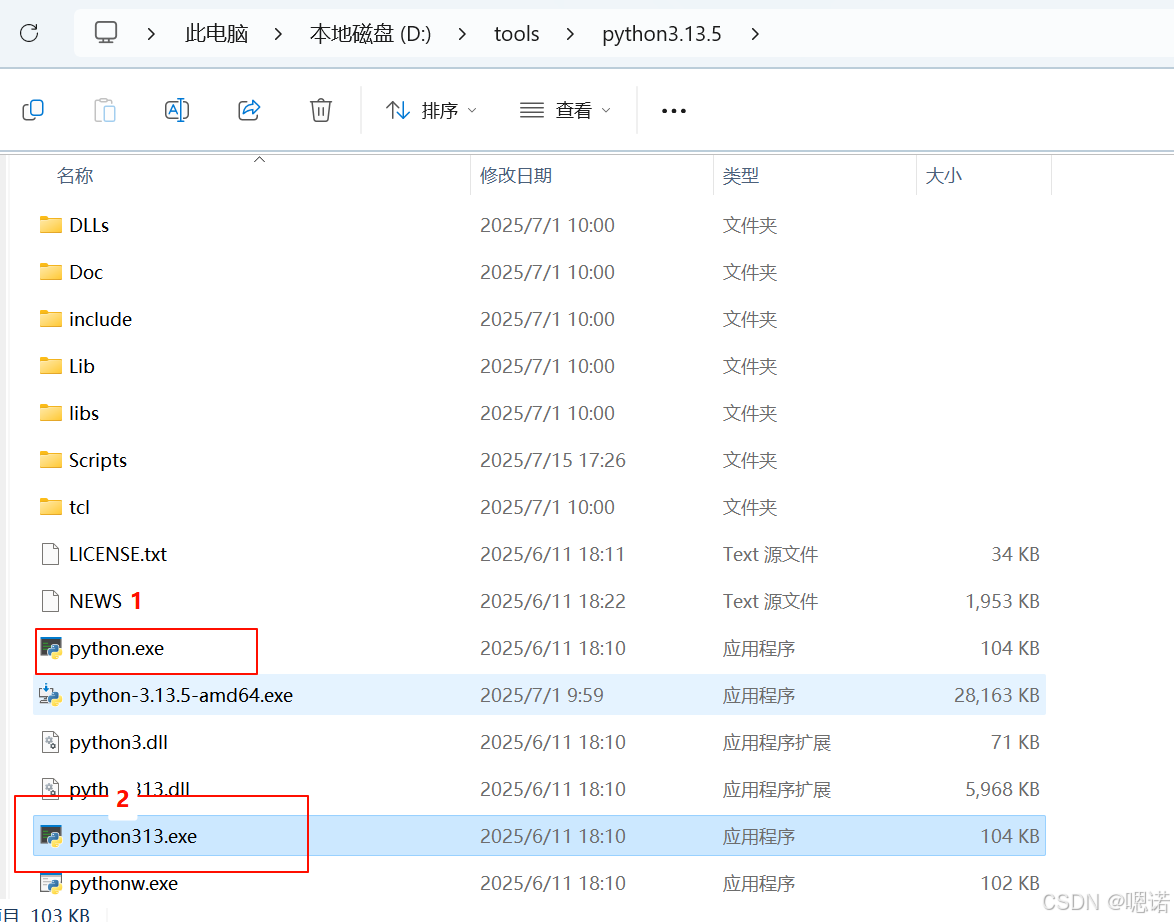Expand the chevron after tools
The height and width of the screenshot is (922, 1174).
pos(570,34)
